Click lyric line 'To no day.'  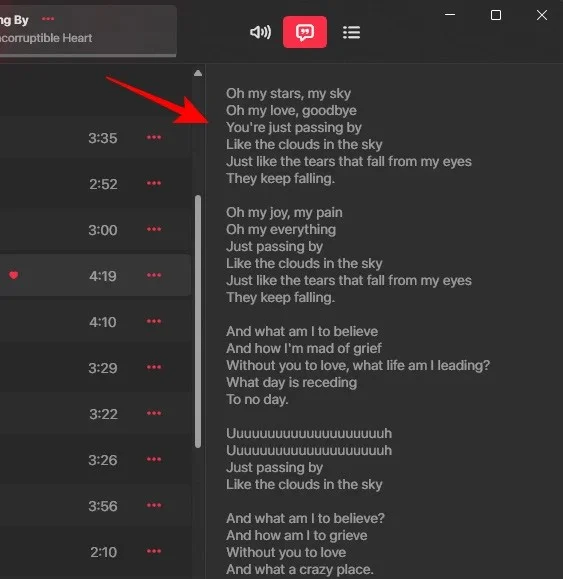pos(257,400)
